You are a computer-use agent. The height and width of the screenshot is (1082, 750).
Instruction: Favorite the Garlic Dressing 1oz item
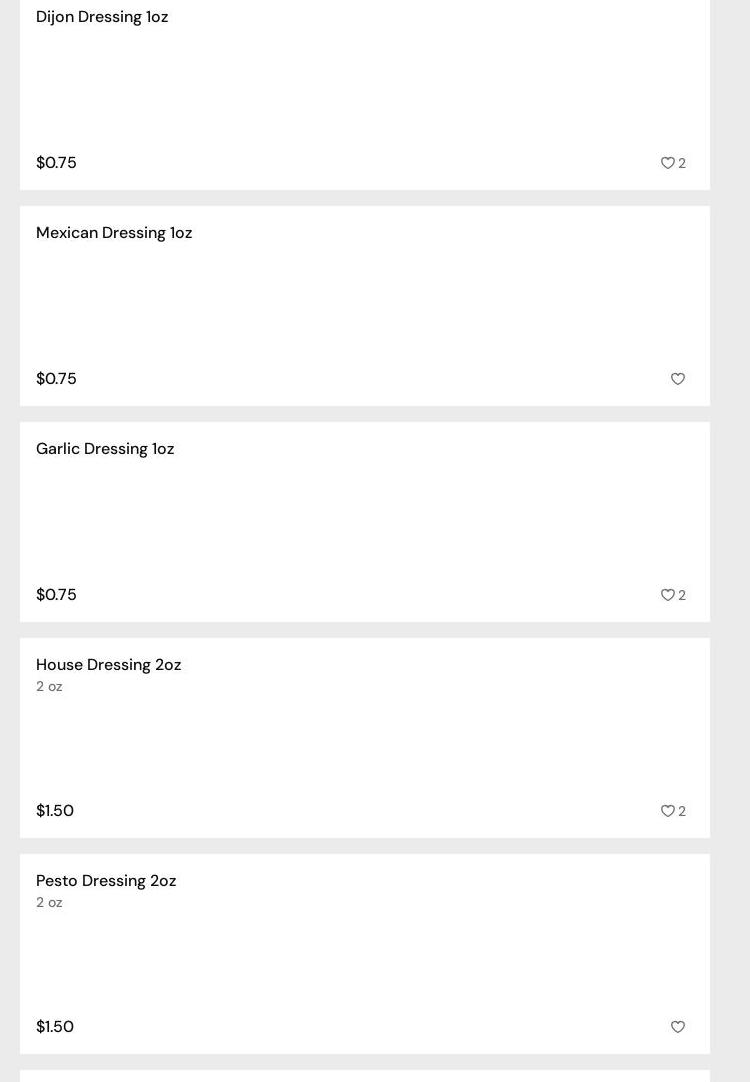[667, 595]
